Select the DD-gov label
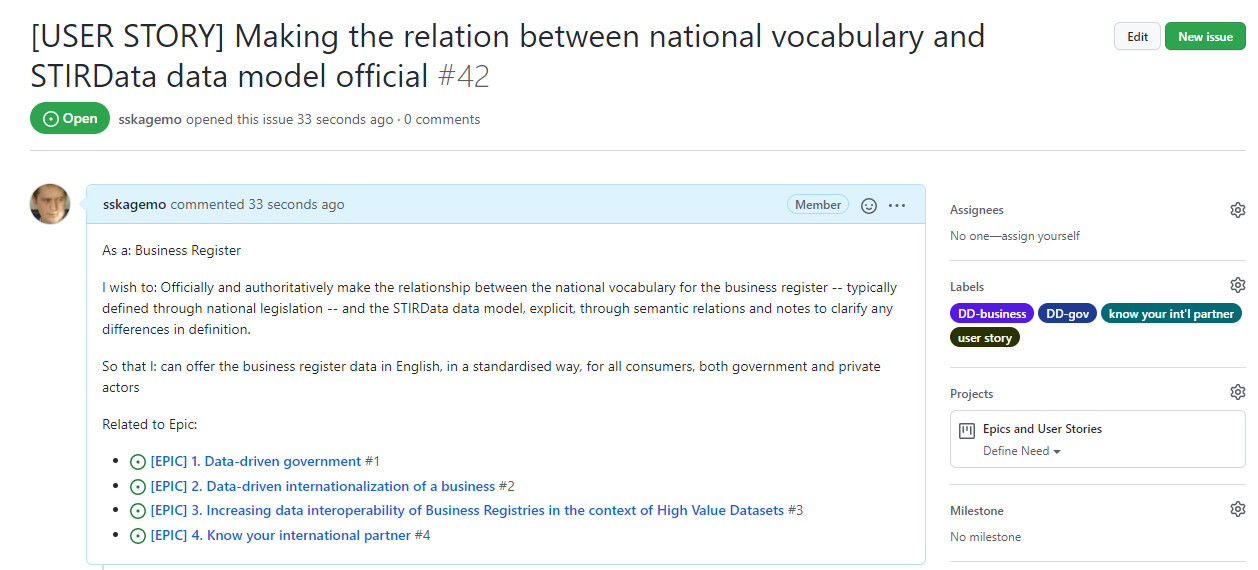 [x=1067, y=313]
